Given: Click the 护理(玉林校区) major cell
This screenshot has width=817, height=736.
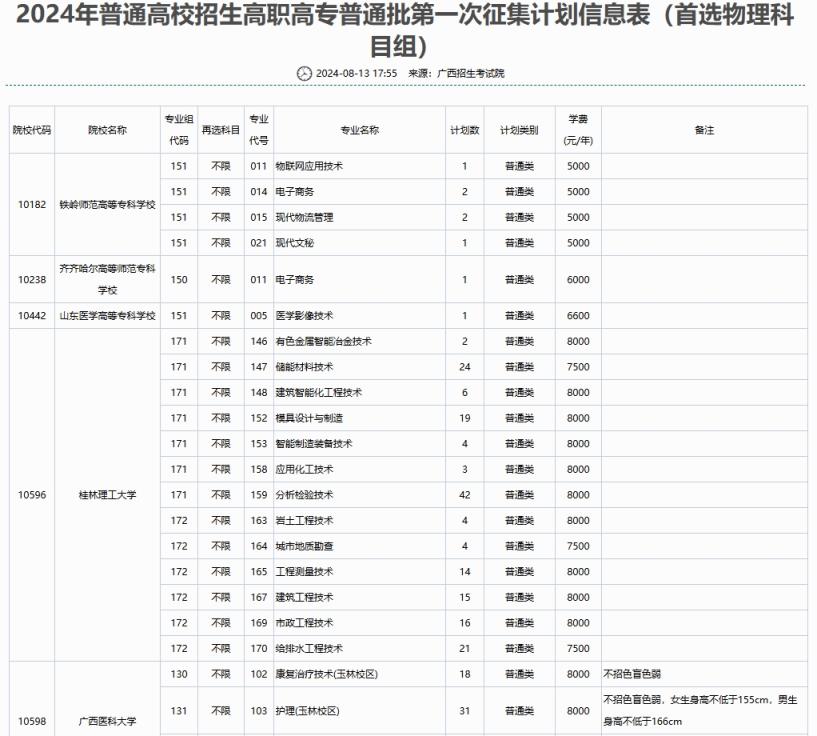Looking at the screenshot, I should point(308,711).
